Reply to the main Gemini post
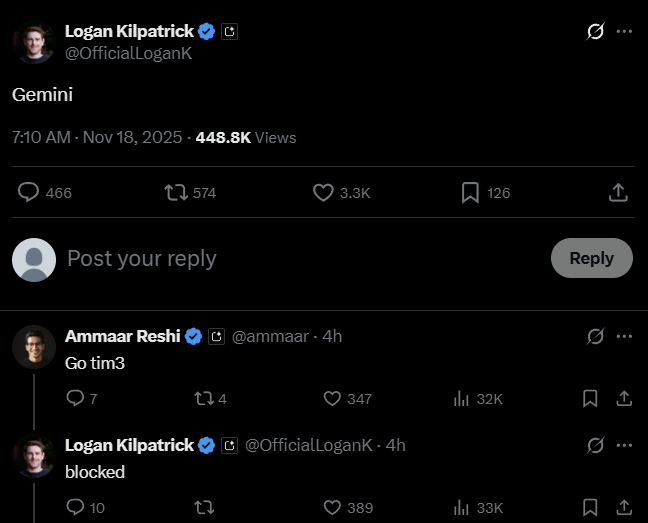 29,192
